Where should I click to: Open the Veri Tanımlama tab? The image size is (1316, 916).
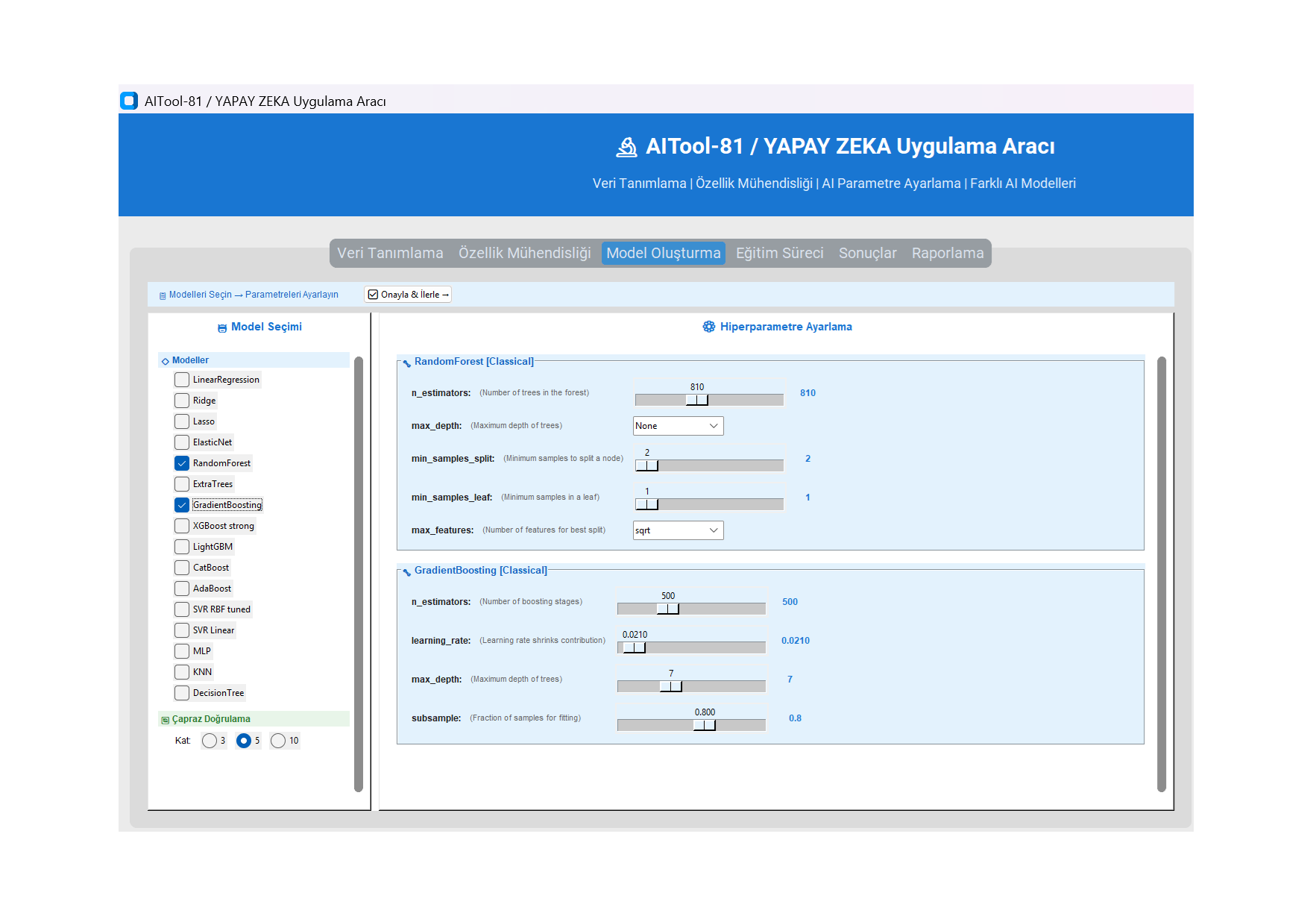pyautogui.click(x=390, y=253)
